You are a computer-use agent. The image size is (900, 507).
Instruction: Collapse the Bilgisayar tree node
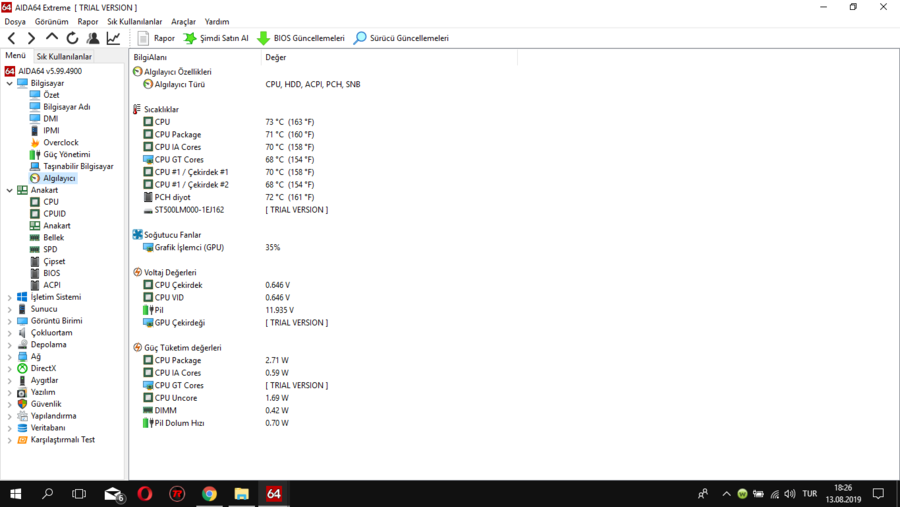pyautogui.click(x=9, y=83)
